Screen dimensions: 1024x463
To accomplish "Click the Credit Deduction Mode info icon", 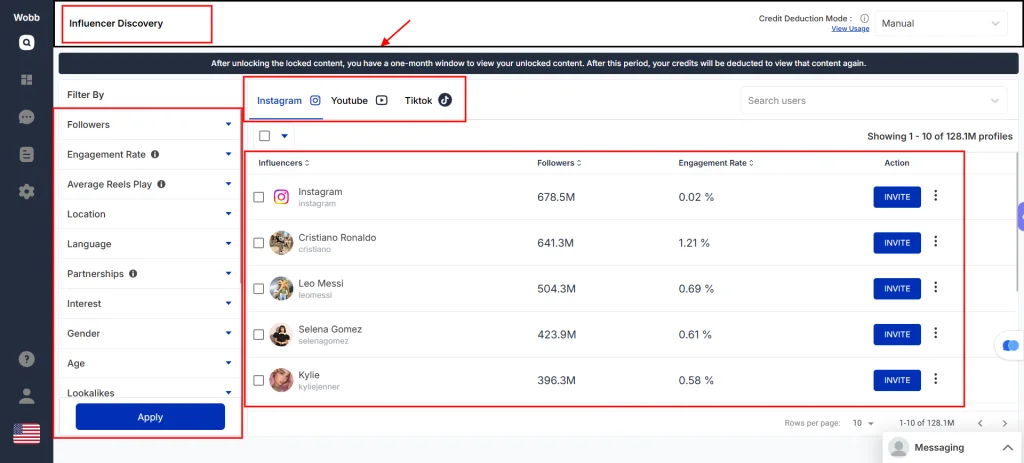I will (864, 18).
